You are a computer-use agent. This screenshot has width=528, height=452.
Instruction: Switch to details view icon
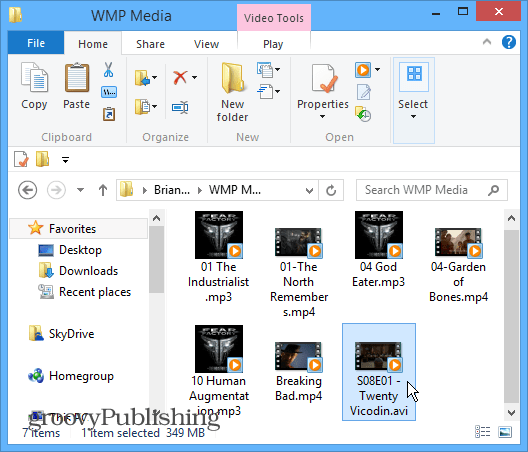pyautogui.click(x=483, y=432)
